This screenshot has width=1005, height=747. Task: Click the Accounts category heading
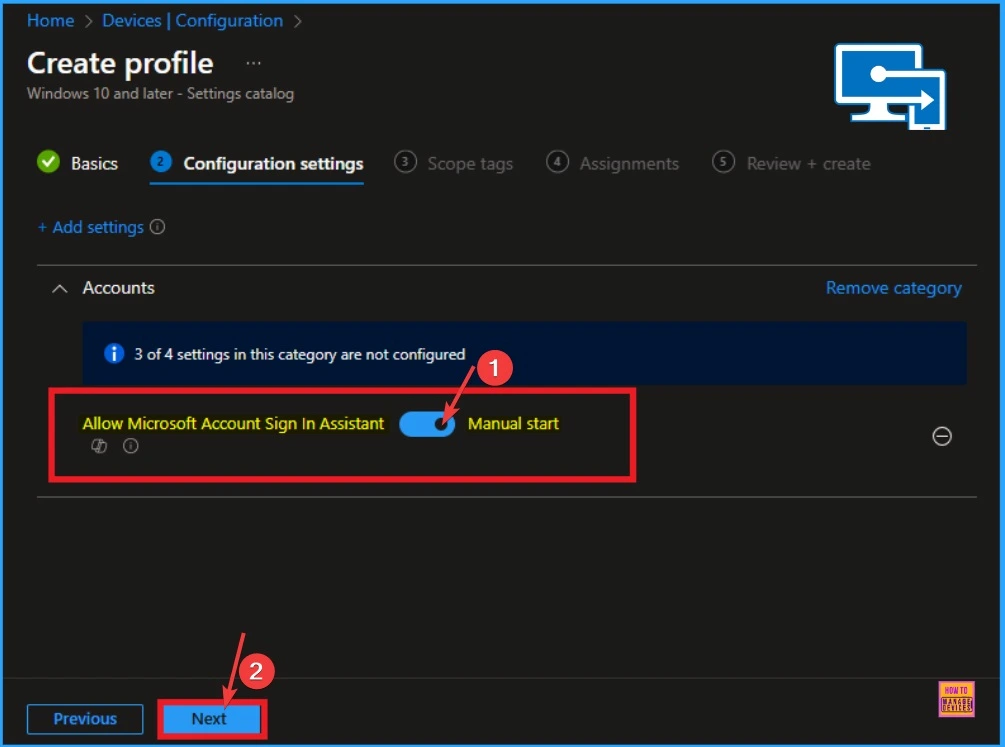[119, 288]
